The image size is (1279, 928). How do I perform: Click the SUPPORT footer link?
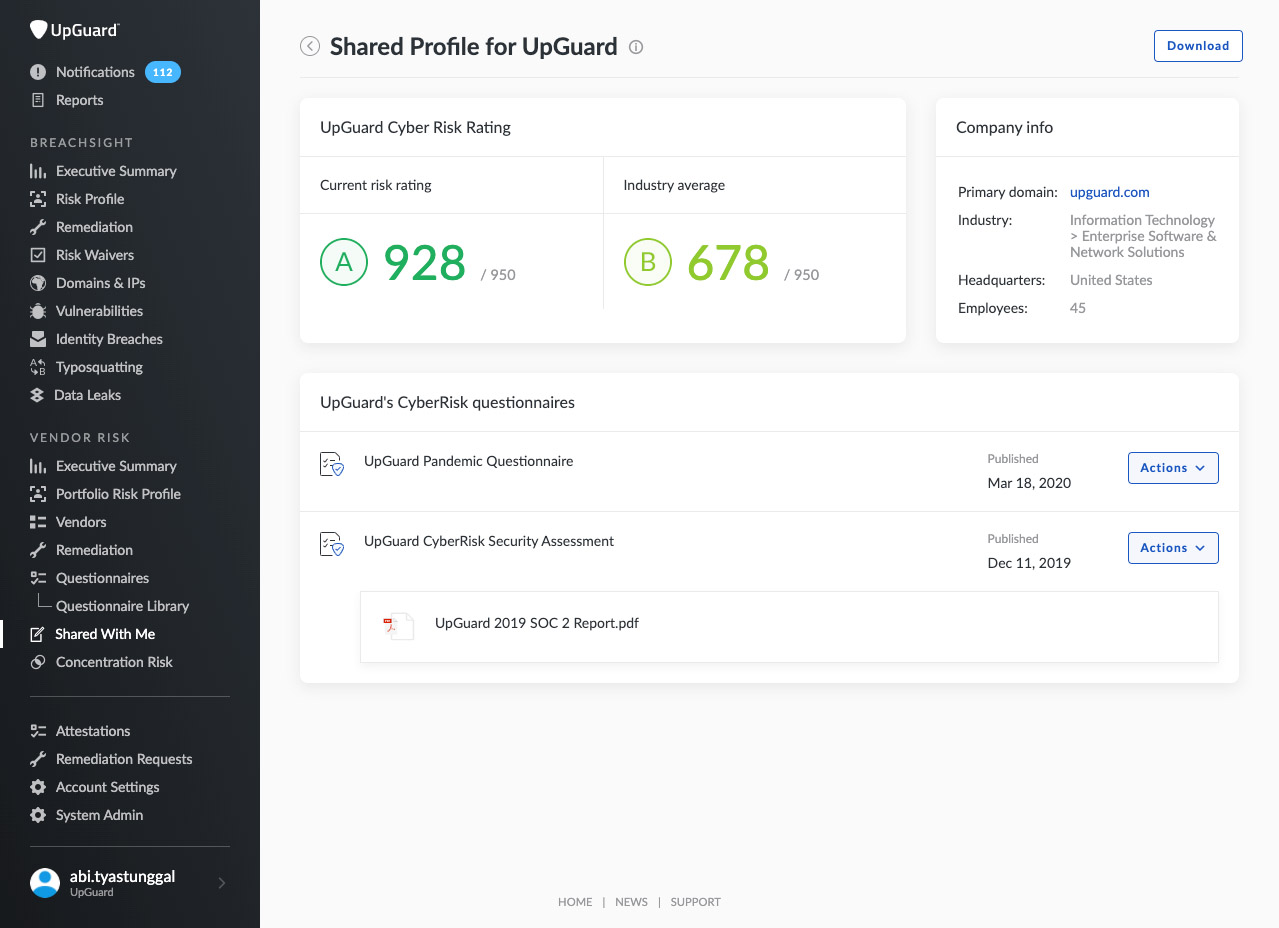[696, 902]
